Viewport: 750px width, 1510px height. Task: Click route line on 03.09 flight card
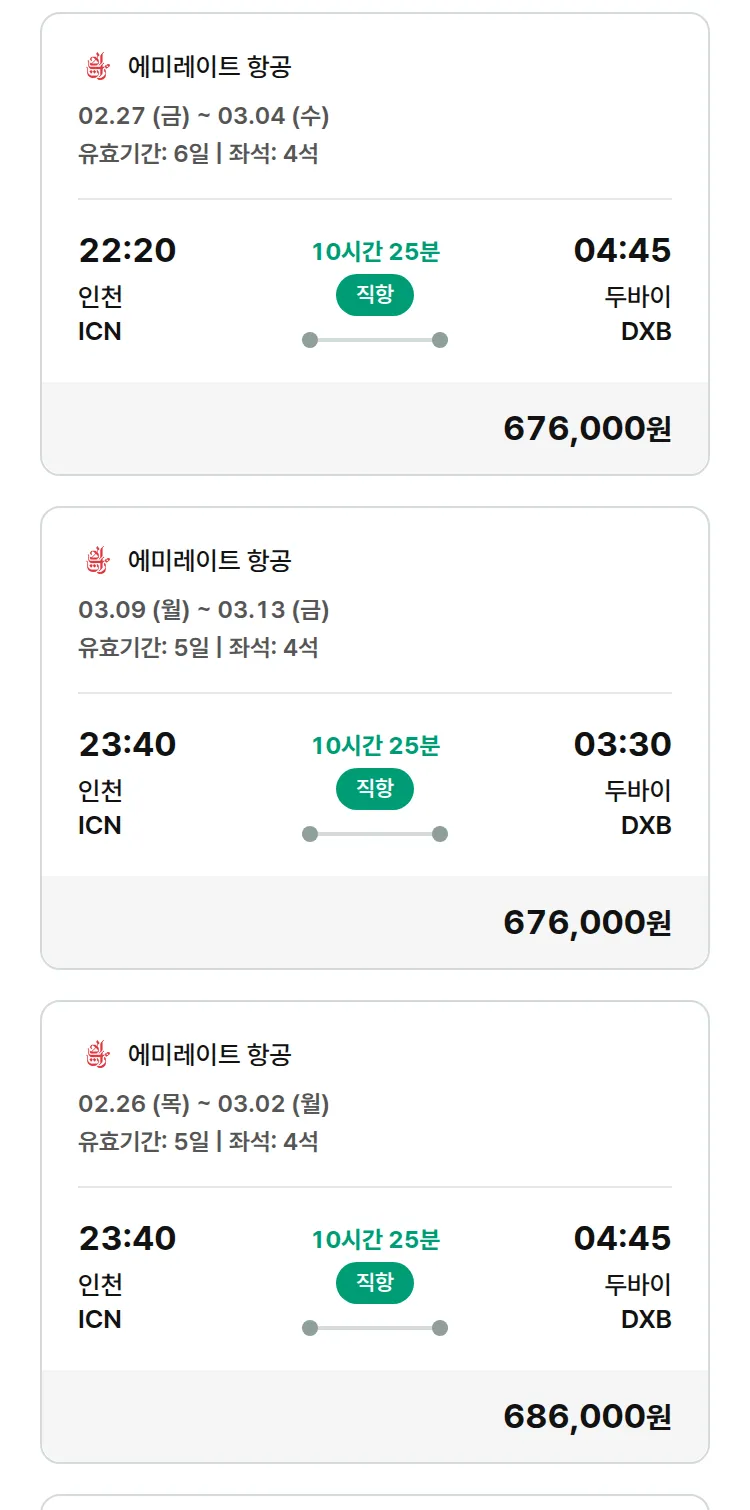click(374, 834)
